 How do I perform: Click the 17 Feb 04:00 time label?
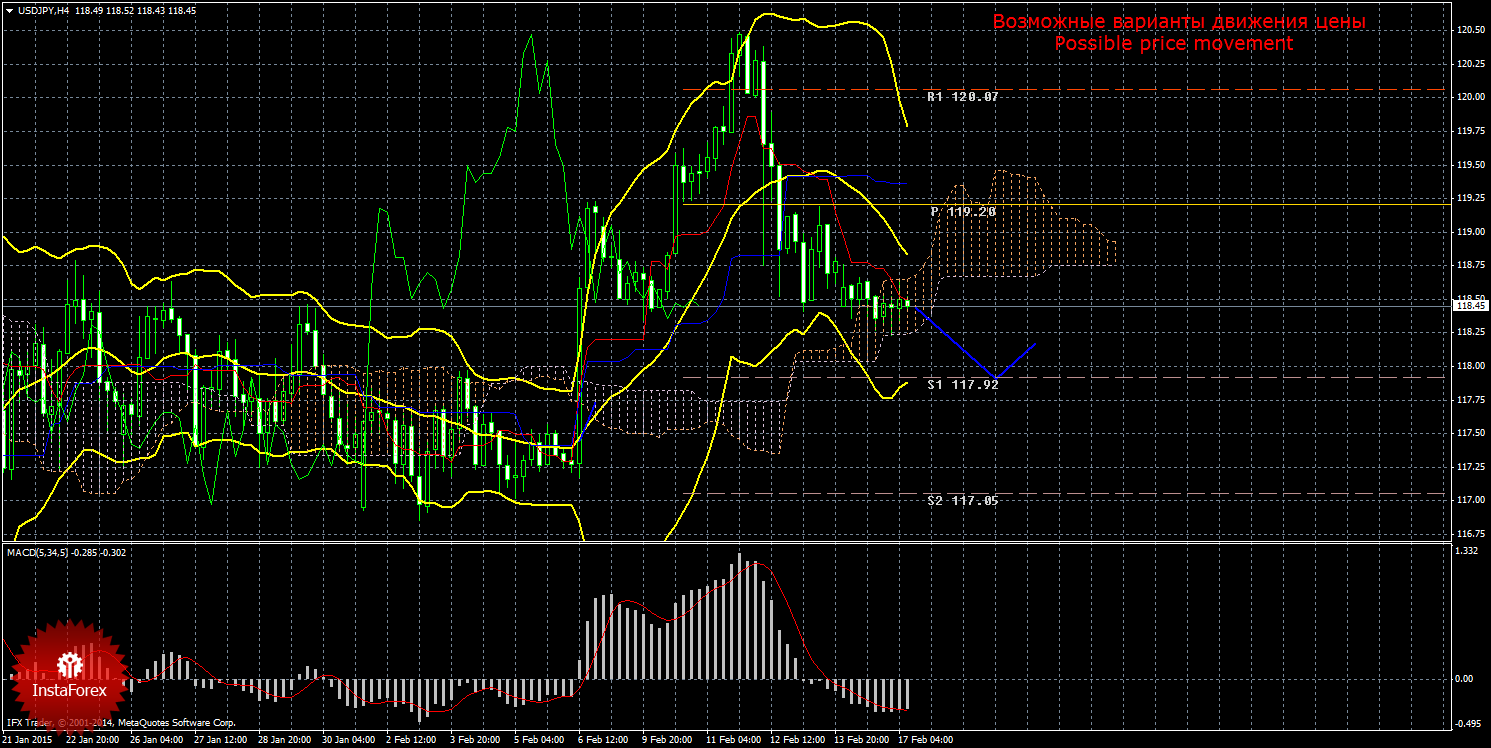pos(926,741)
